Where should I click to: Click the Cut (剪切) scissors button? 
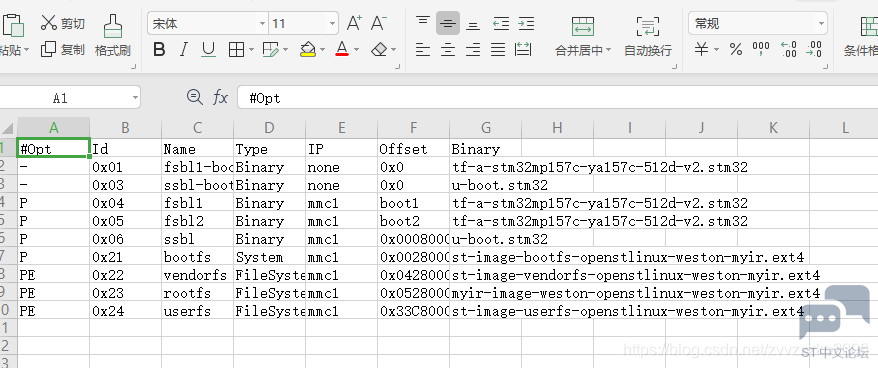pyautogui.click(x=62, y=24)
